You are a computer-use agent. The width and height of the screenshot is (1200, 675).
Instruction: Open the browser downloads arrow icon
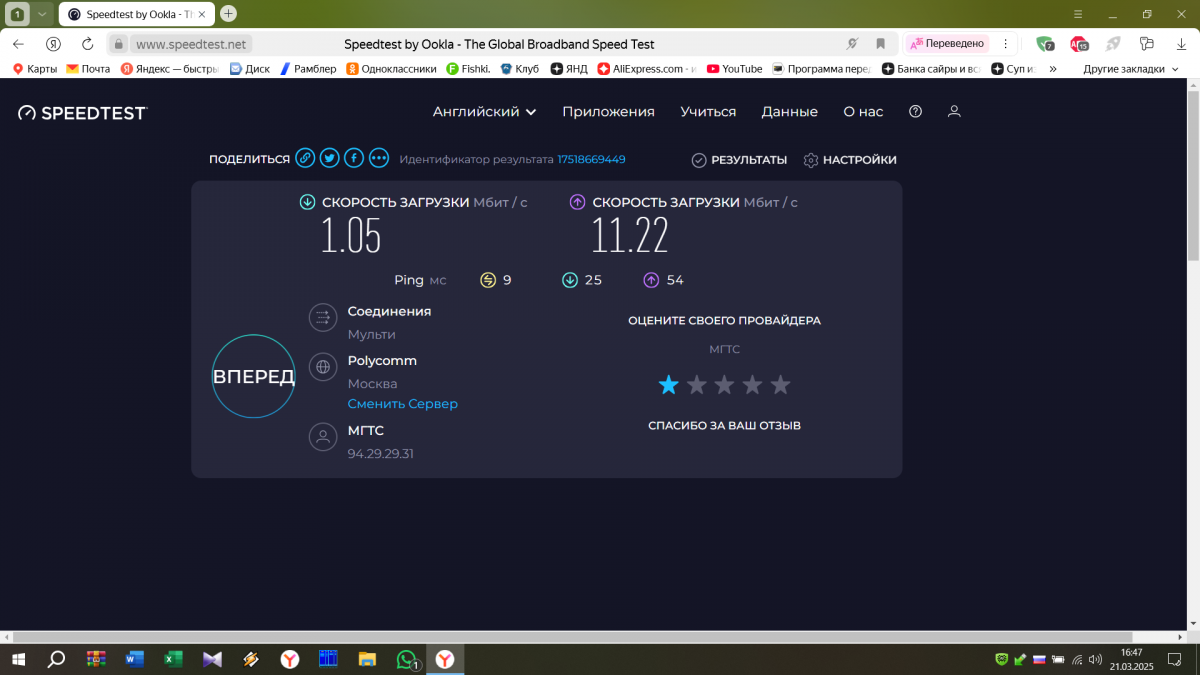1181,44
